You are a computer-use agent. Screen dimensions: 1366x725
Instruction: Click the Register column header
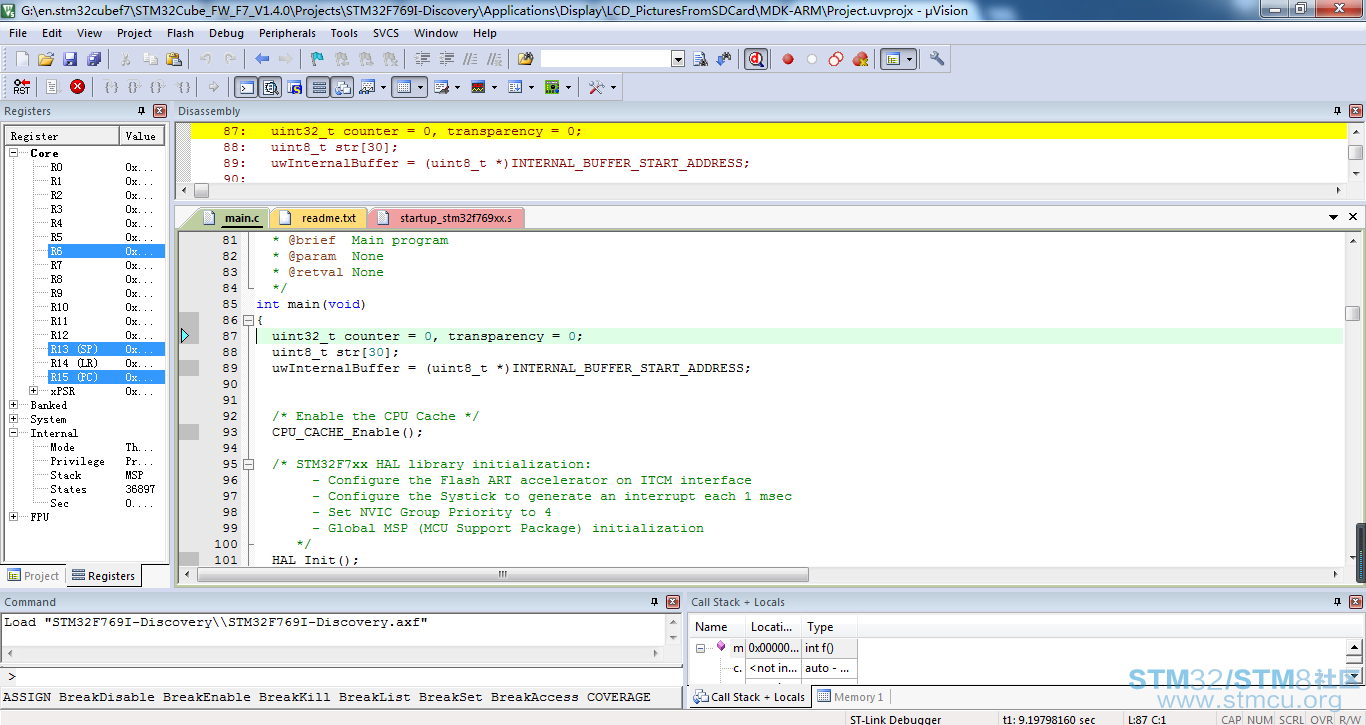[x=63, y=136]
